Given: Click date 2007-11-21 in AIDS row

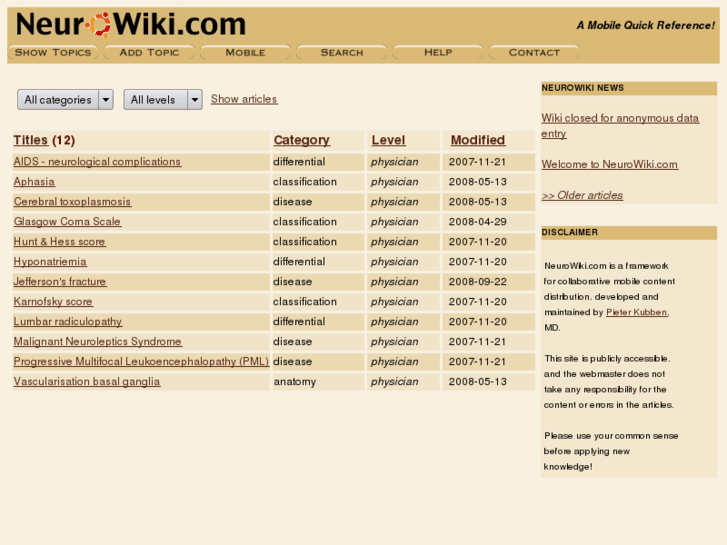Looking at the screenshot, I should pyautogui.click(x=477, y=162).
